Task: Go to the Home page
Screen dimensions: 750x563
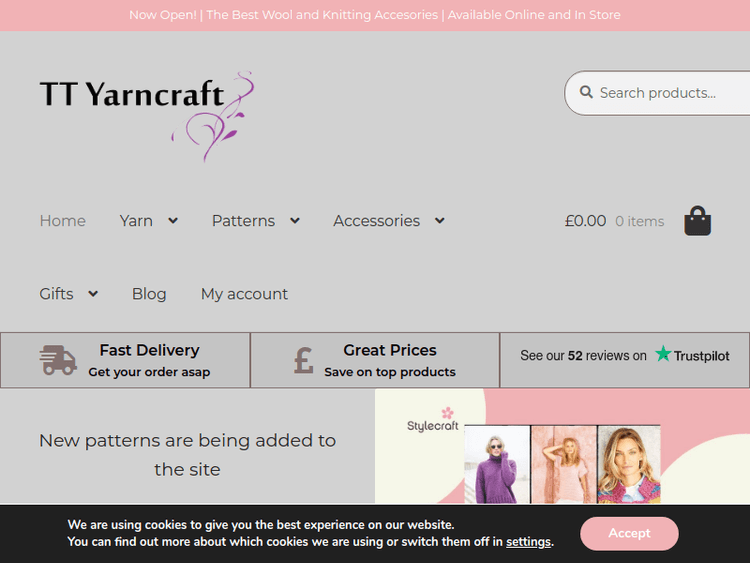Action: (x=63, y=221)
